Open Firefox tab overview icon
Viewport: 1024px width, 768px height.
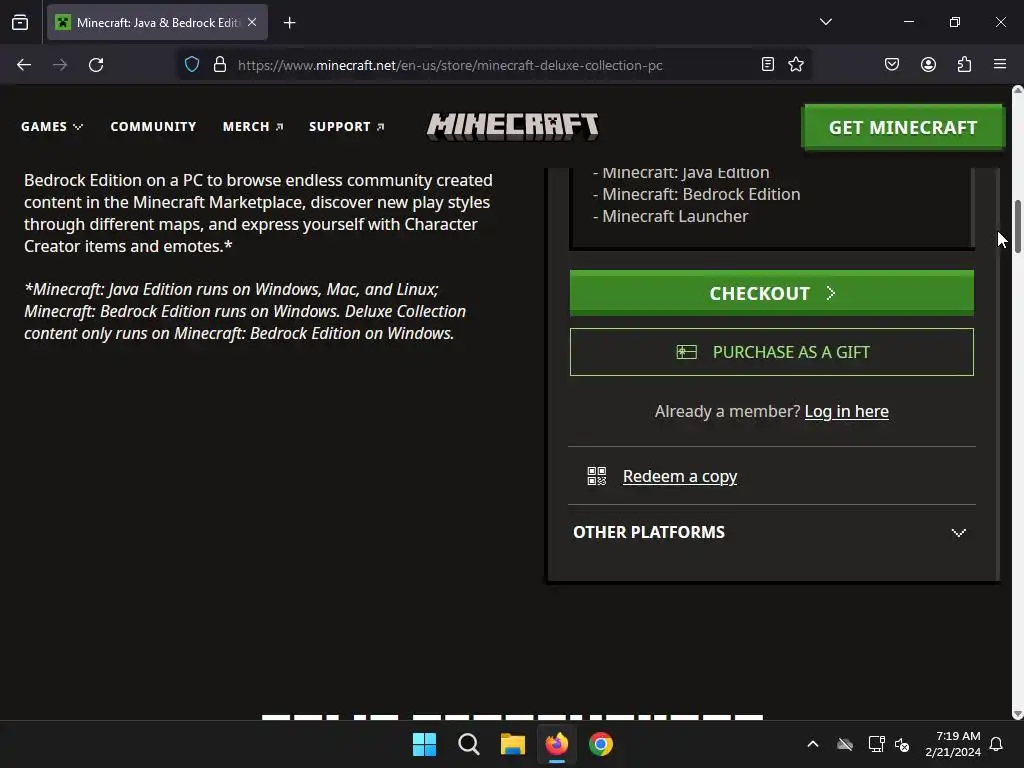click(20, 22)
